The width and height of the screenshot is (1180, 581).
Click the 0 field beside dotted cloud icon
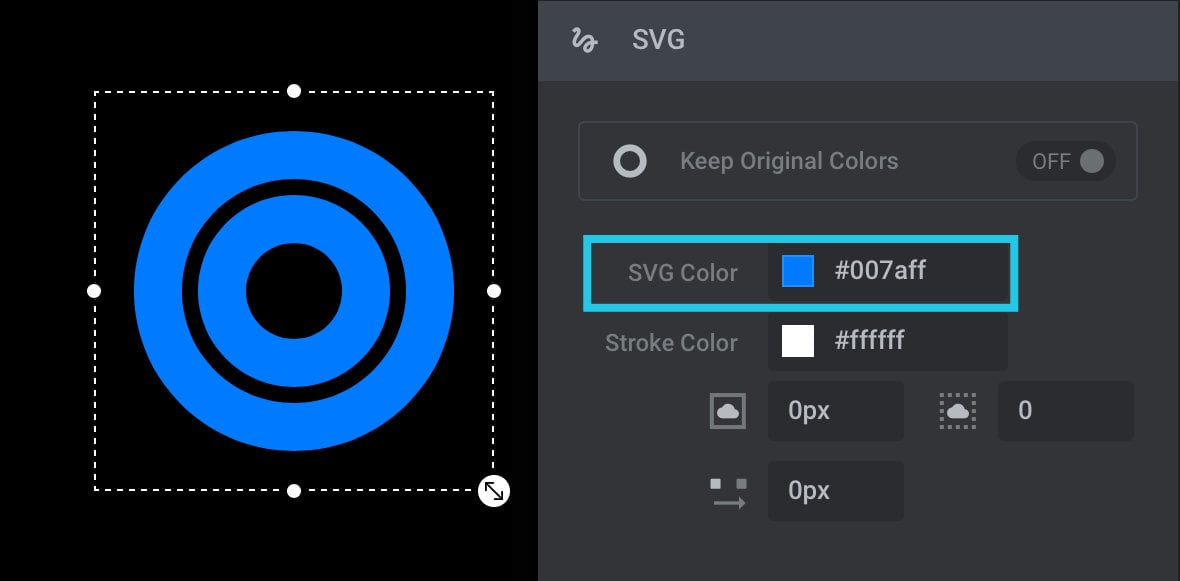click(x=1066, y=411)
